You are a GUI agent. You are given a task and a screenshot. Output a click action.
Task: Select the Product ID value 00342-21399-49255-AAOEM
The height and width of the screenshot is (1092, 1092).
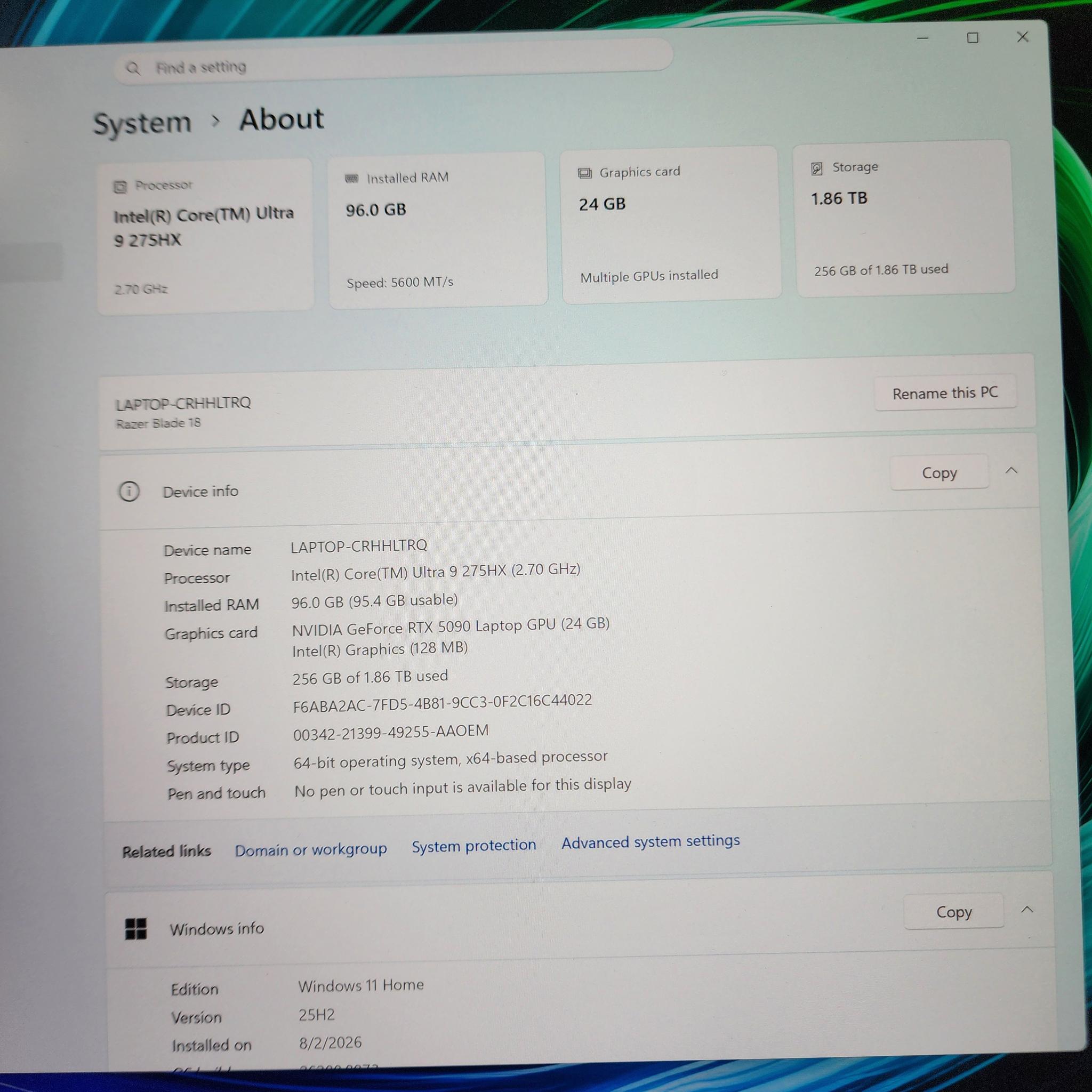[x=390, y=733]
